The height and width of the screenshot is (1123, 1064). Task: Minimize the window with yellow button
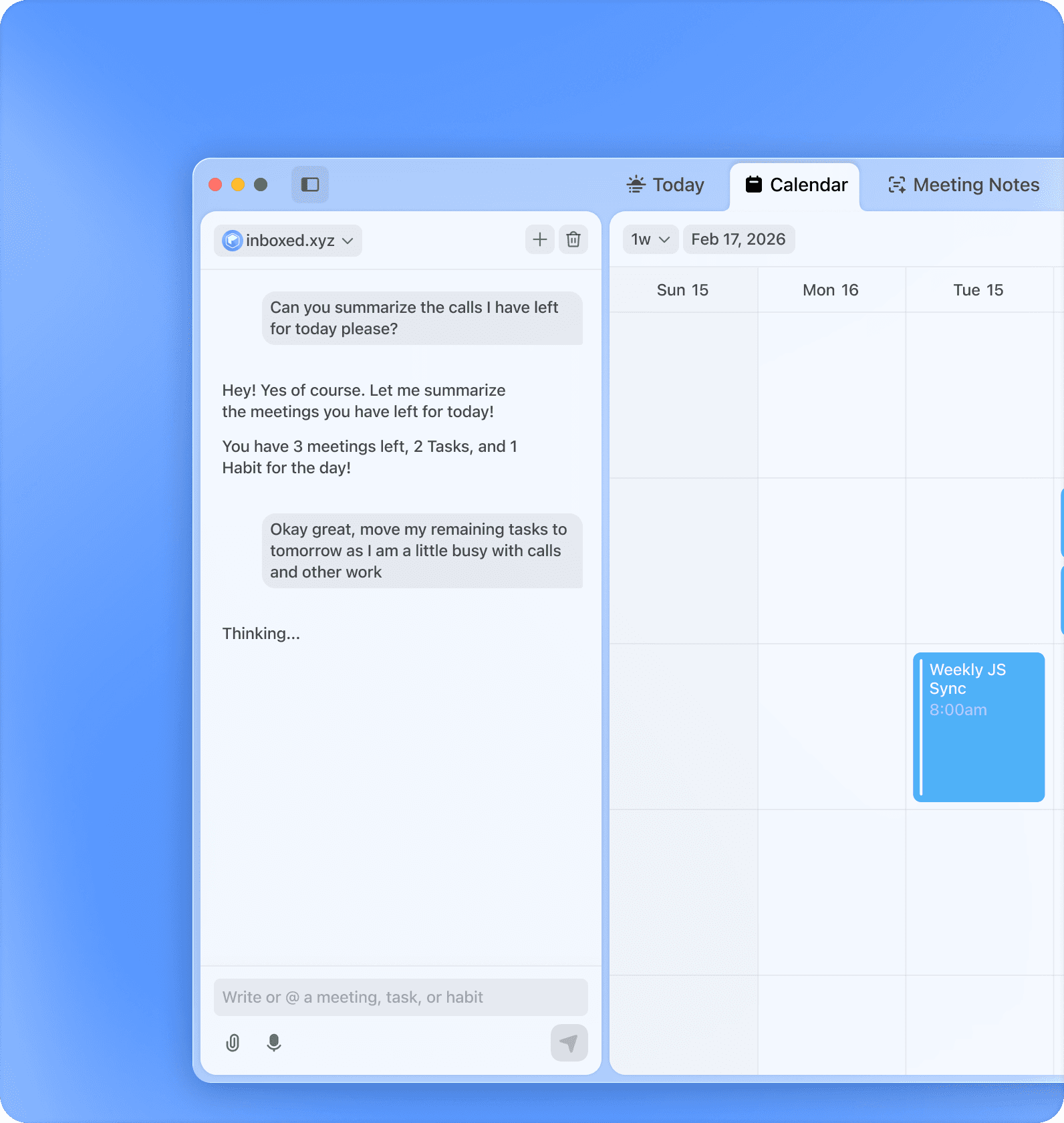click(238, 184)
